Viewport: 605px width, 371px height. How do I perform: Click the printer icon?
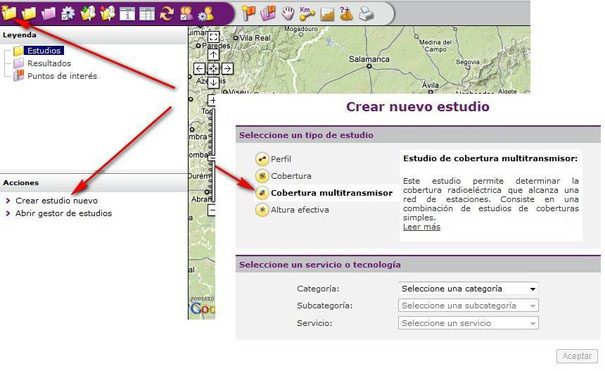(x=366, y=14)
